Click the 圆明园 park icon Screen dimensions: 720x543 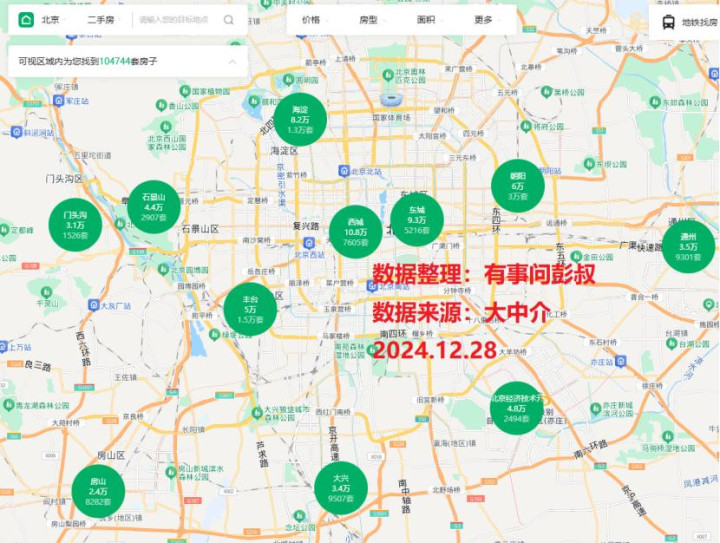[288, 79]
